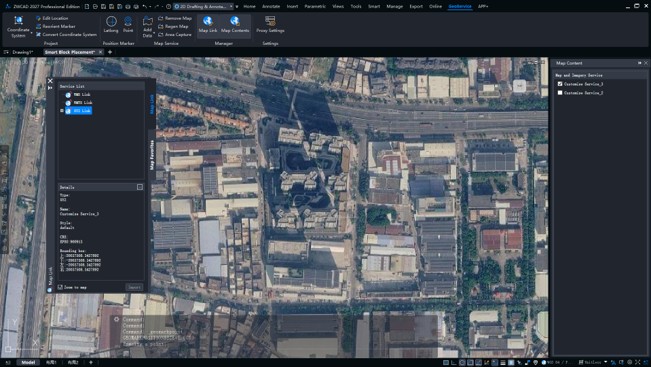651x367 pixels.
Task: Click the Import button
Action: pos(134,287)
